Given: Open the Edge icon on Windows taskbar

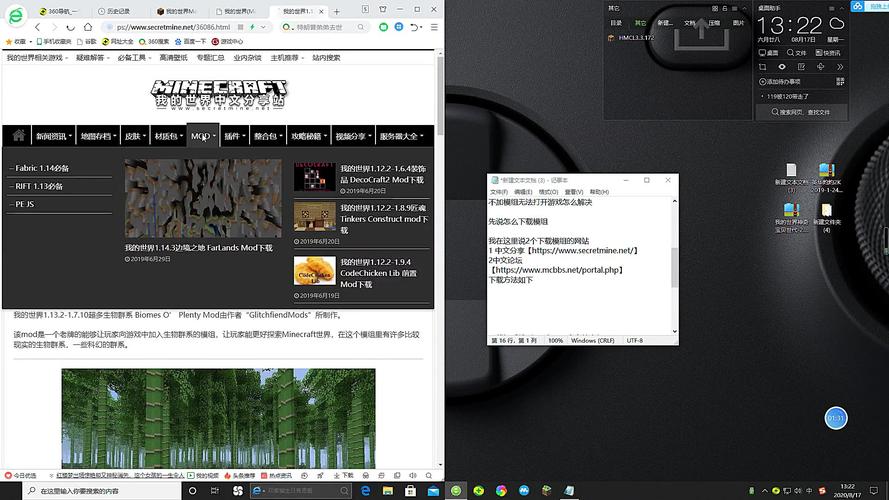Looking at the screenshot, I should pos(365,491).
